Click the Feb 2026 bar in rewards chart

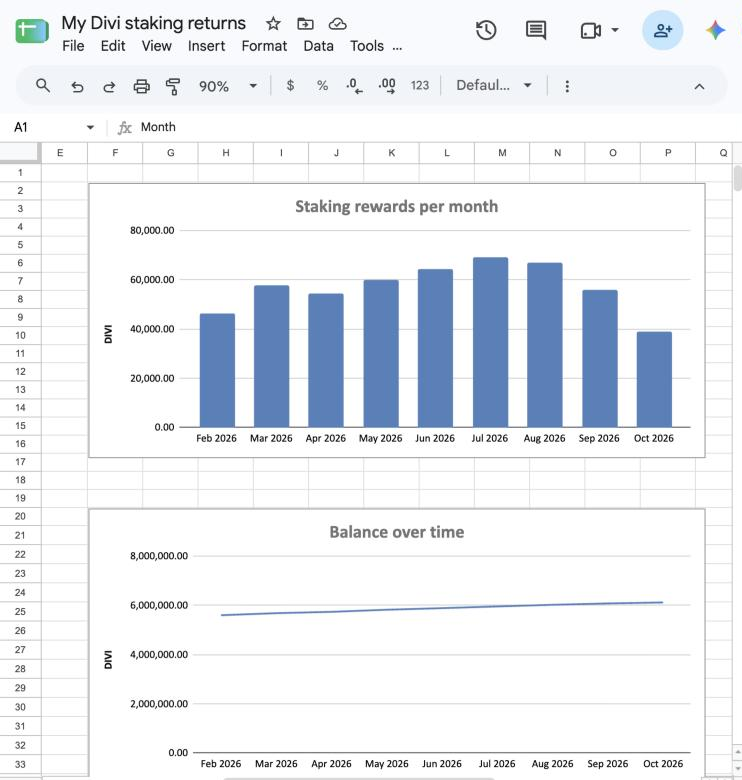coord(217,370)
